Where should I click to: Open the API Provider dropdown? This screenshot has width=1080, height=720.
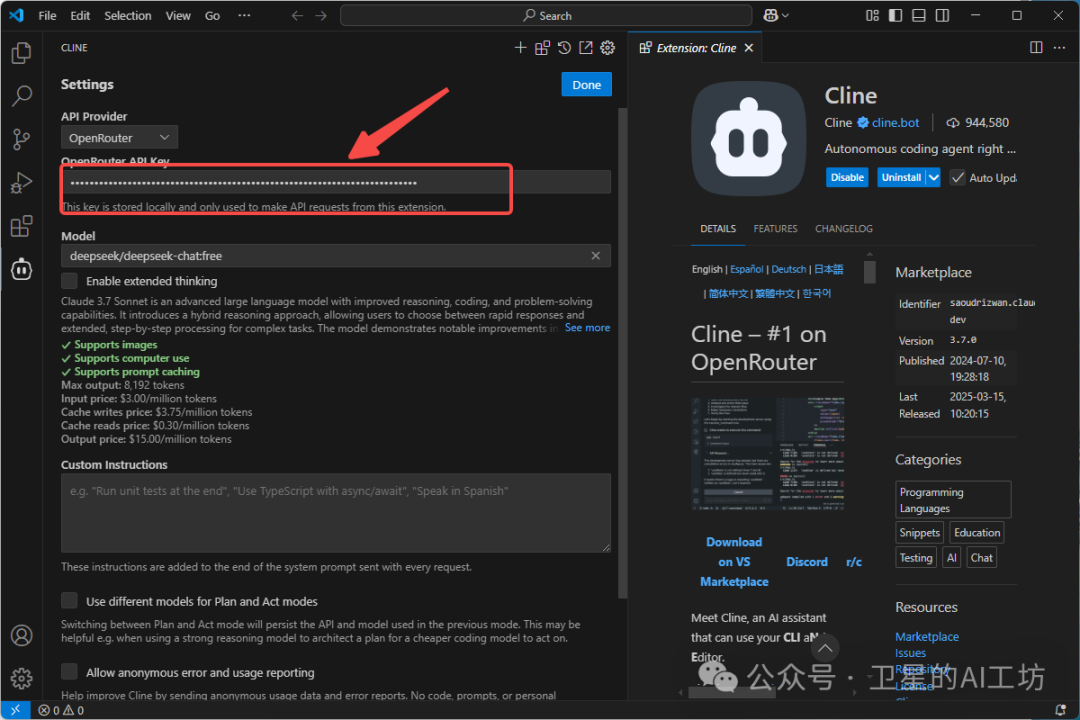118,137
